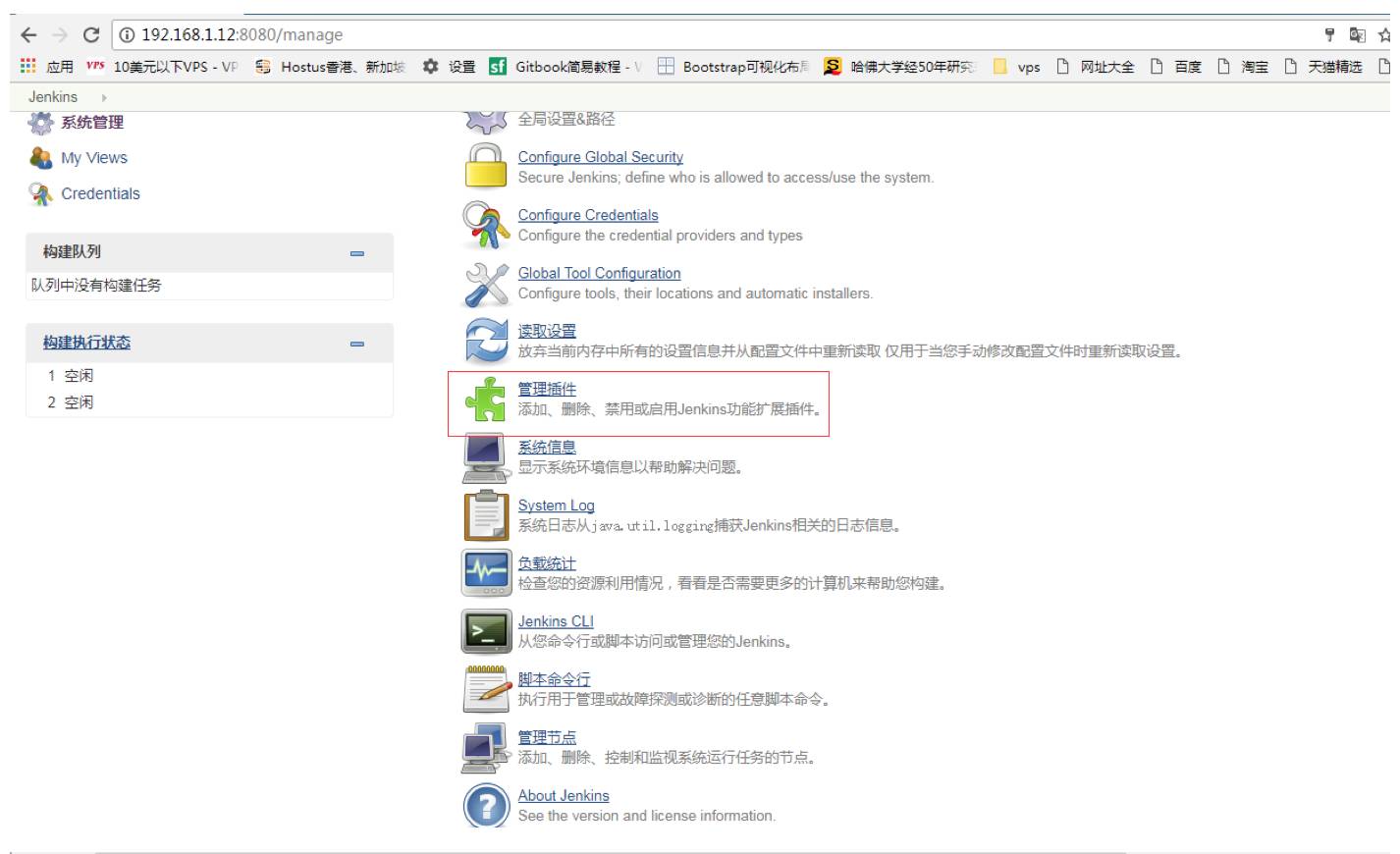The height and width of the screenshot is (854, 1400).
Task: Open Configure Global Security link
Action: (x=601, y=157)
